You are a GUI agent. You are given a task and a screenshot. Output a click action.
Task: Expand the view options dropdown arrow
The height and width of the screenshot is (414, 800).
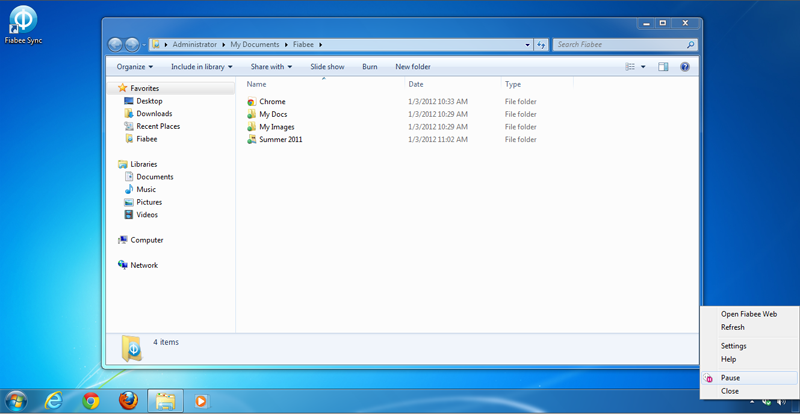643,67
